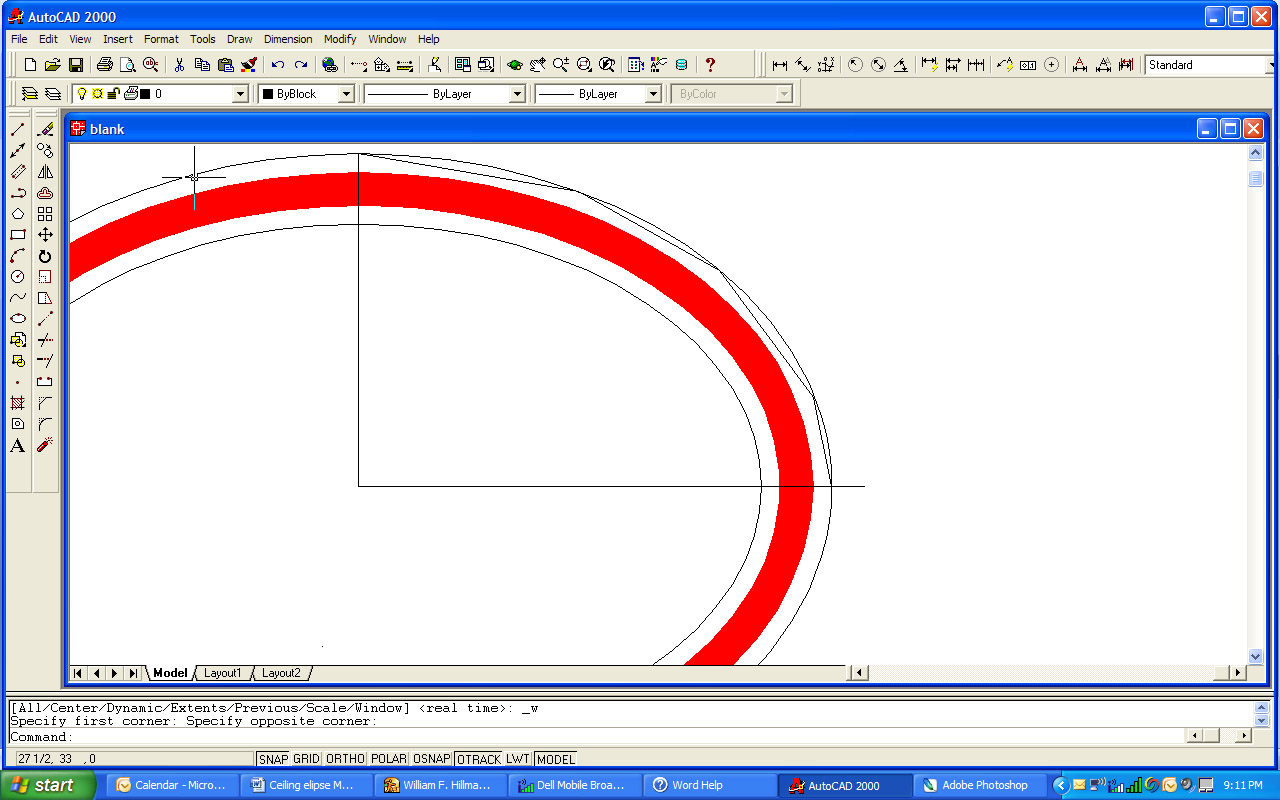Screen dimensions: 1280x800
Task: Open the File menu
Action: click(19, 39)
